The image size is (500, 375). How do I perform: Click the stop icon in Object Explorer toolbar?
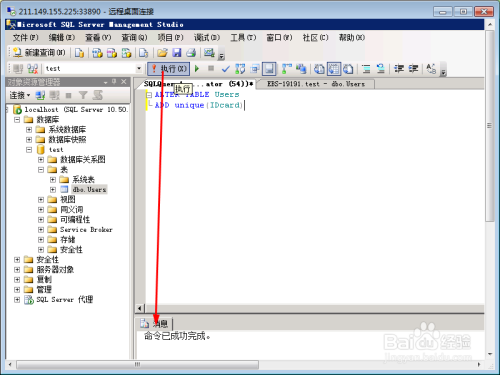[69, 96]
